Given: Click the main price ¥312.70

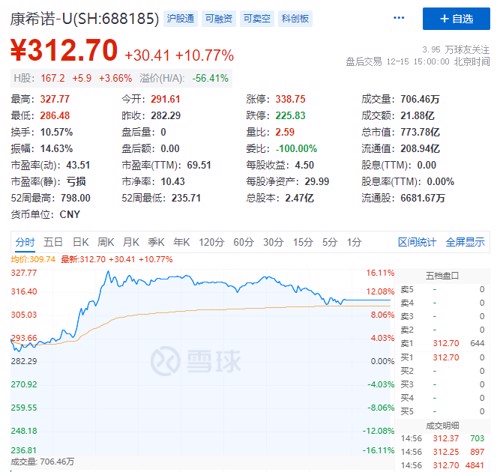Looking at the screenshot, I should 64,50.
